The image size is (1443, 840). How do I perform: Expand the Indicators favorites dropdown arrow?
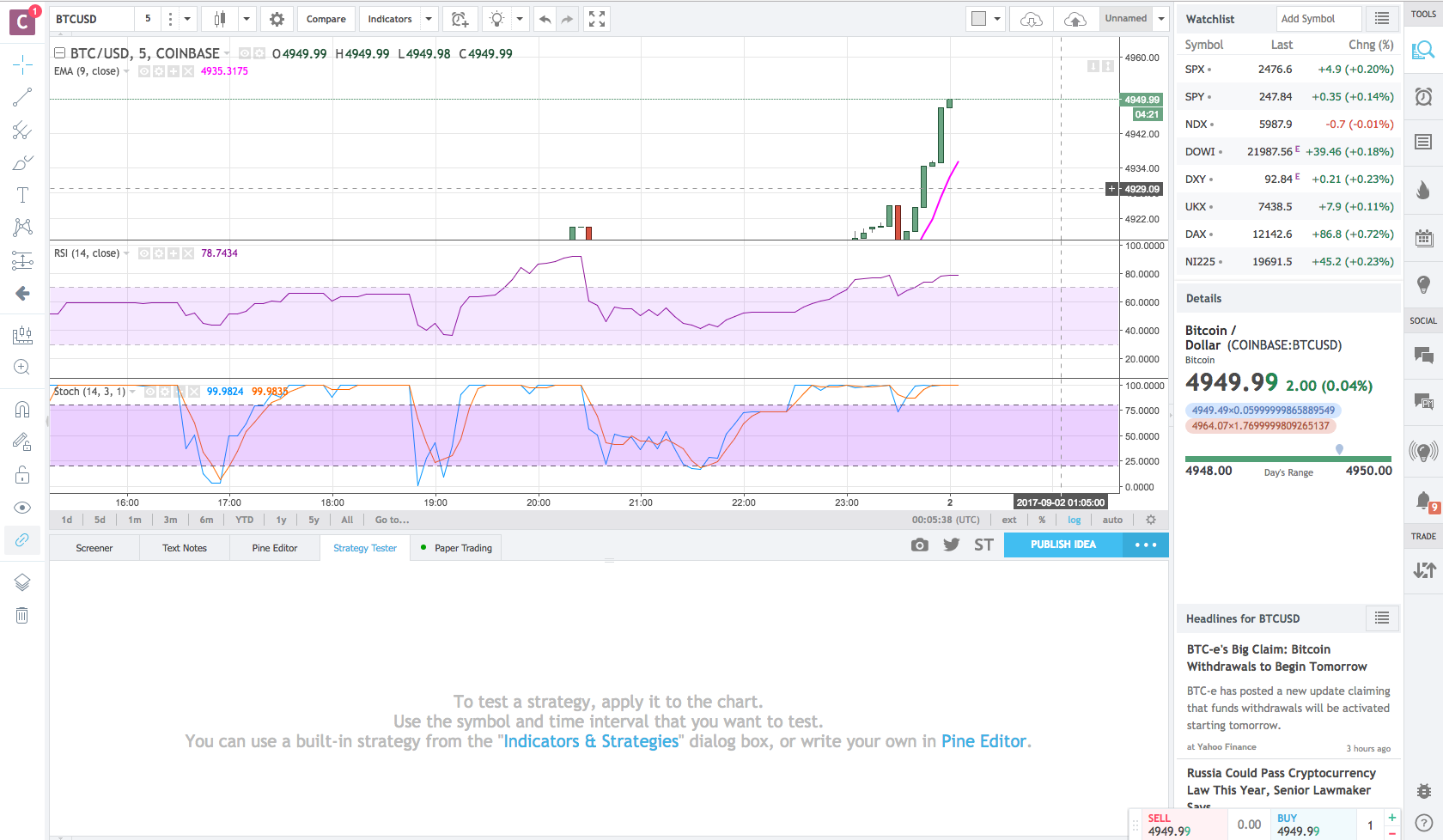coord(429,19)
